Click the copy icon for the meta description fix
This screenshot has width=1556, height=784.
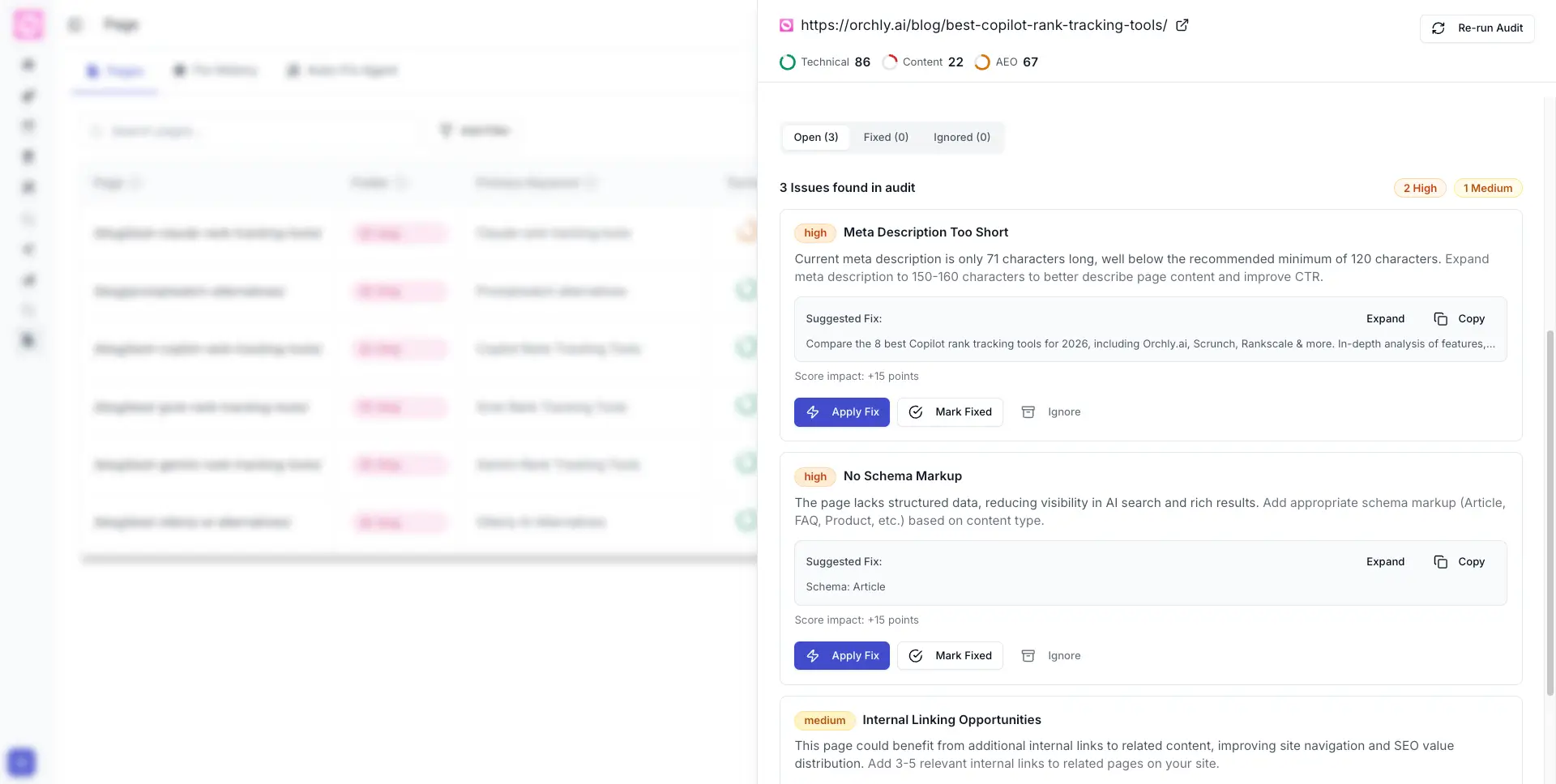[1442, 318]
